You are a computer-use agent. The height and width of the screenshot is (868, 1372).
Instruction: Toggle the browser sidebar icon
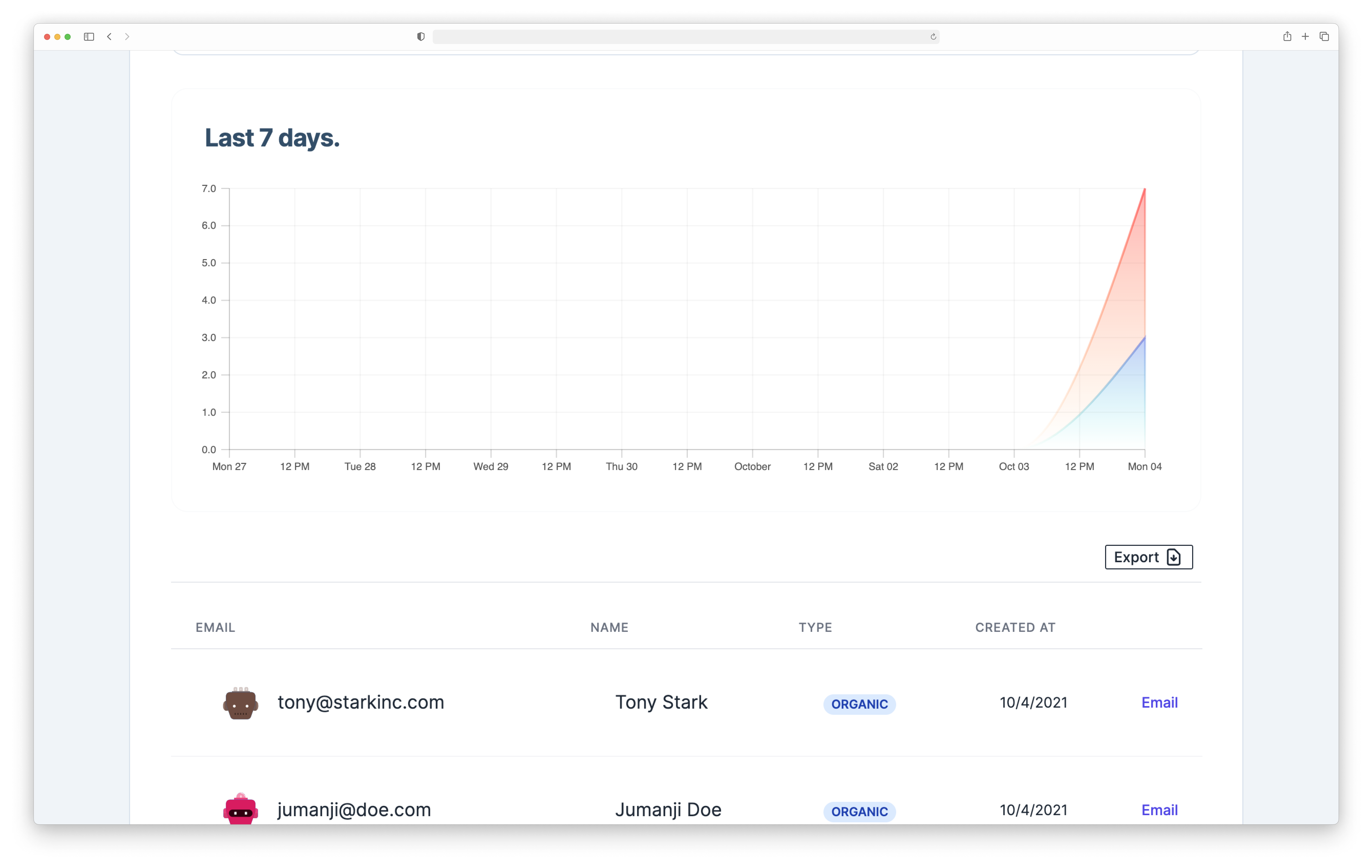tap(89, 36)
